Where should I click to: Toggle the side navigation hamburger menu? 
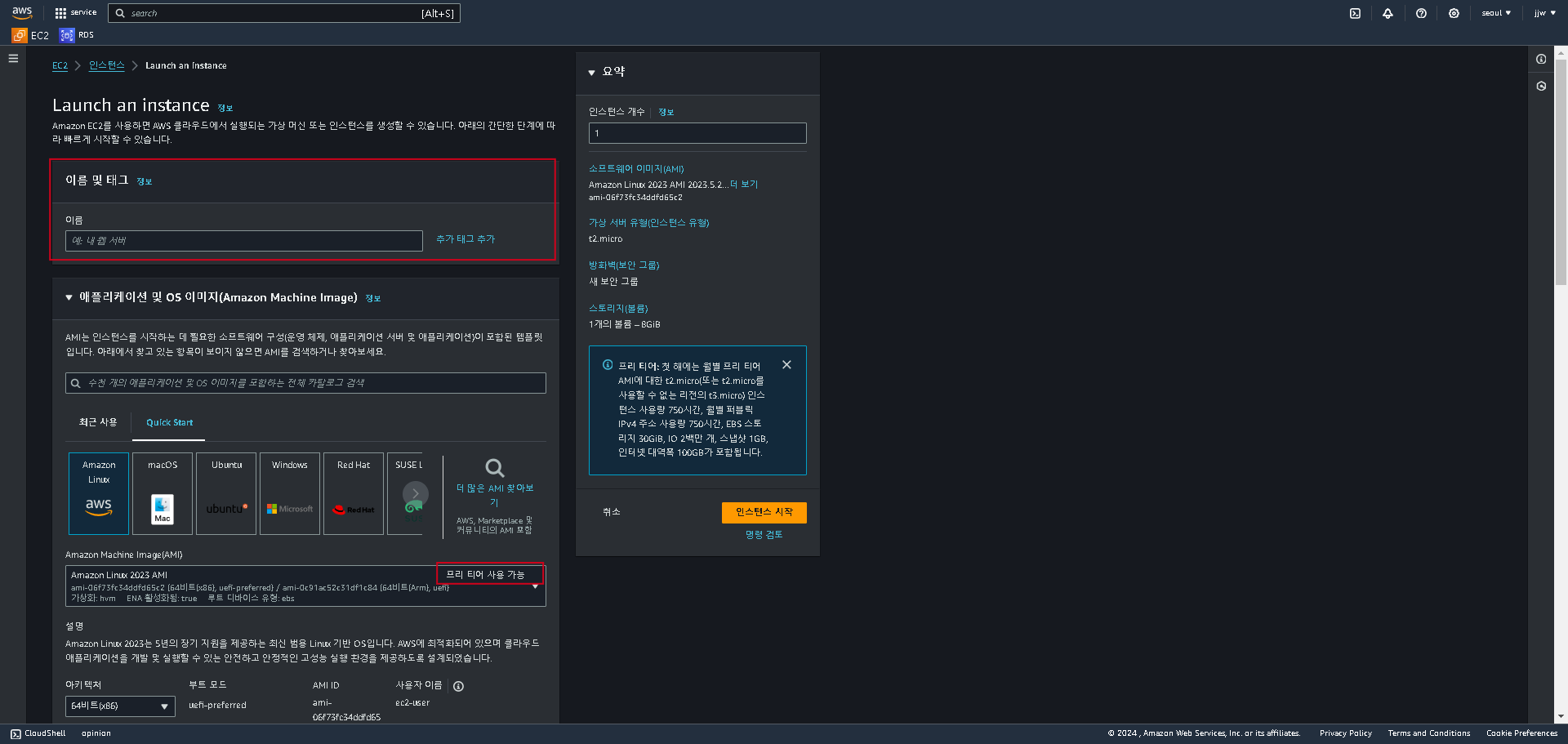pyautogui.click(x=13, y=58)
